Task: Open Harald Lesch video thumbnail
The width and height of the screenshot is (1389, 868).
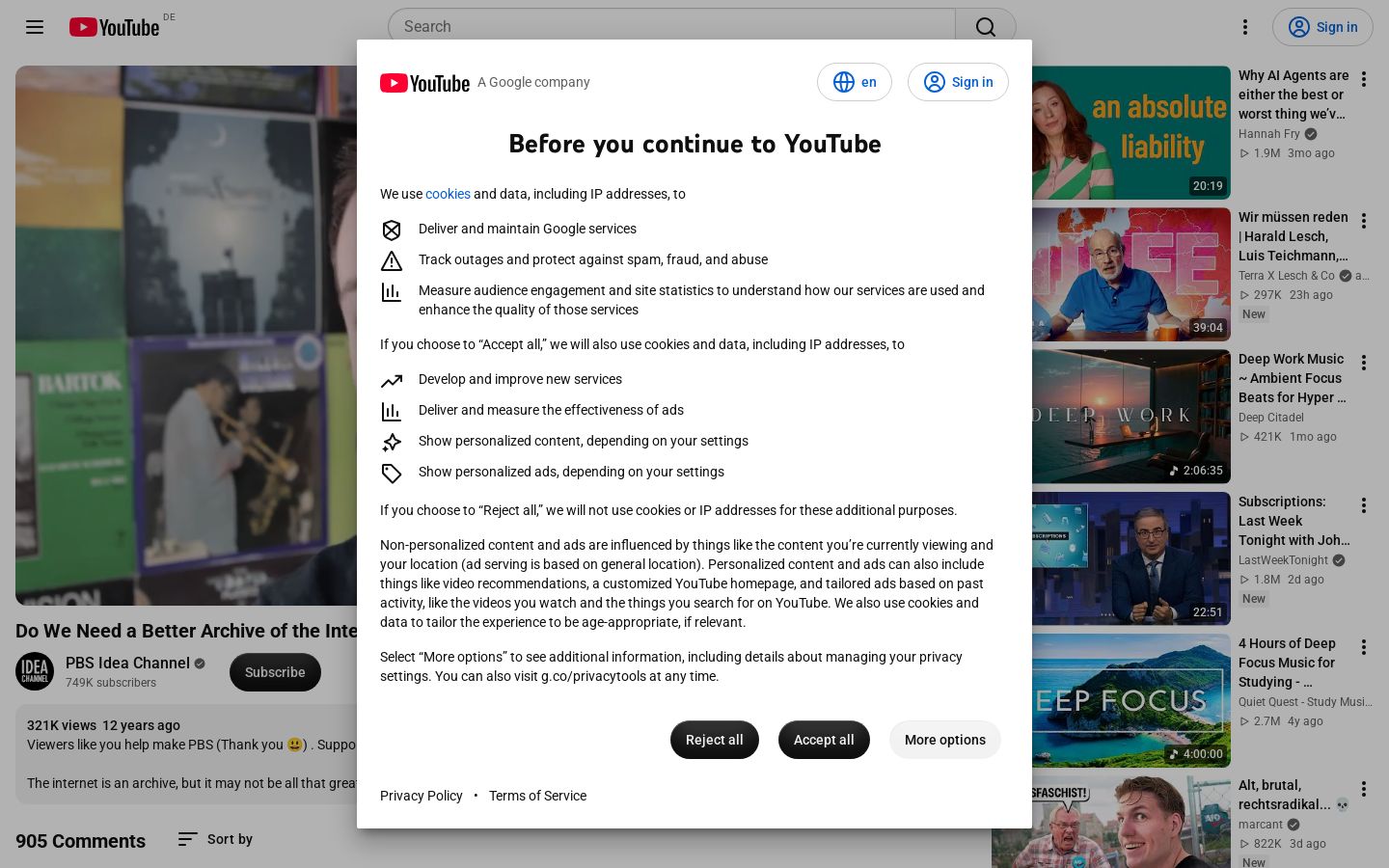Action: click(1131, 275)
